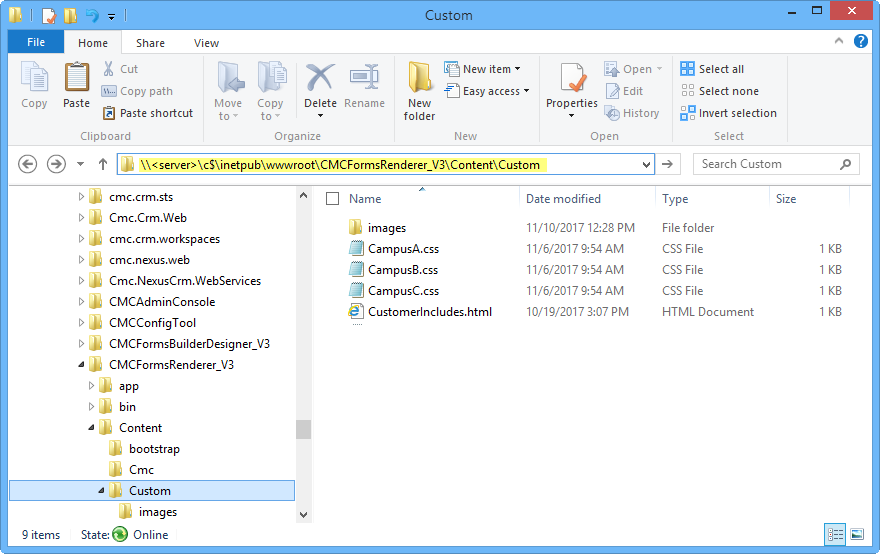Switch to Large icons view in status bar
The width and height of the screenshot is (880, 554).
[x=857, y=534]
